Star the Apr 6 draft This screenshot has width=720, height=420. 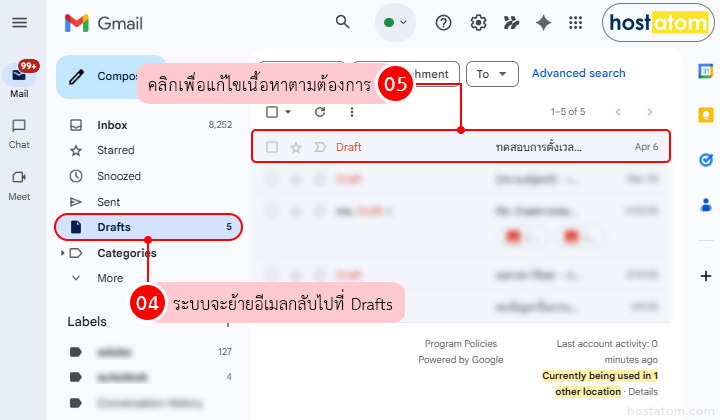coord(296,147)
